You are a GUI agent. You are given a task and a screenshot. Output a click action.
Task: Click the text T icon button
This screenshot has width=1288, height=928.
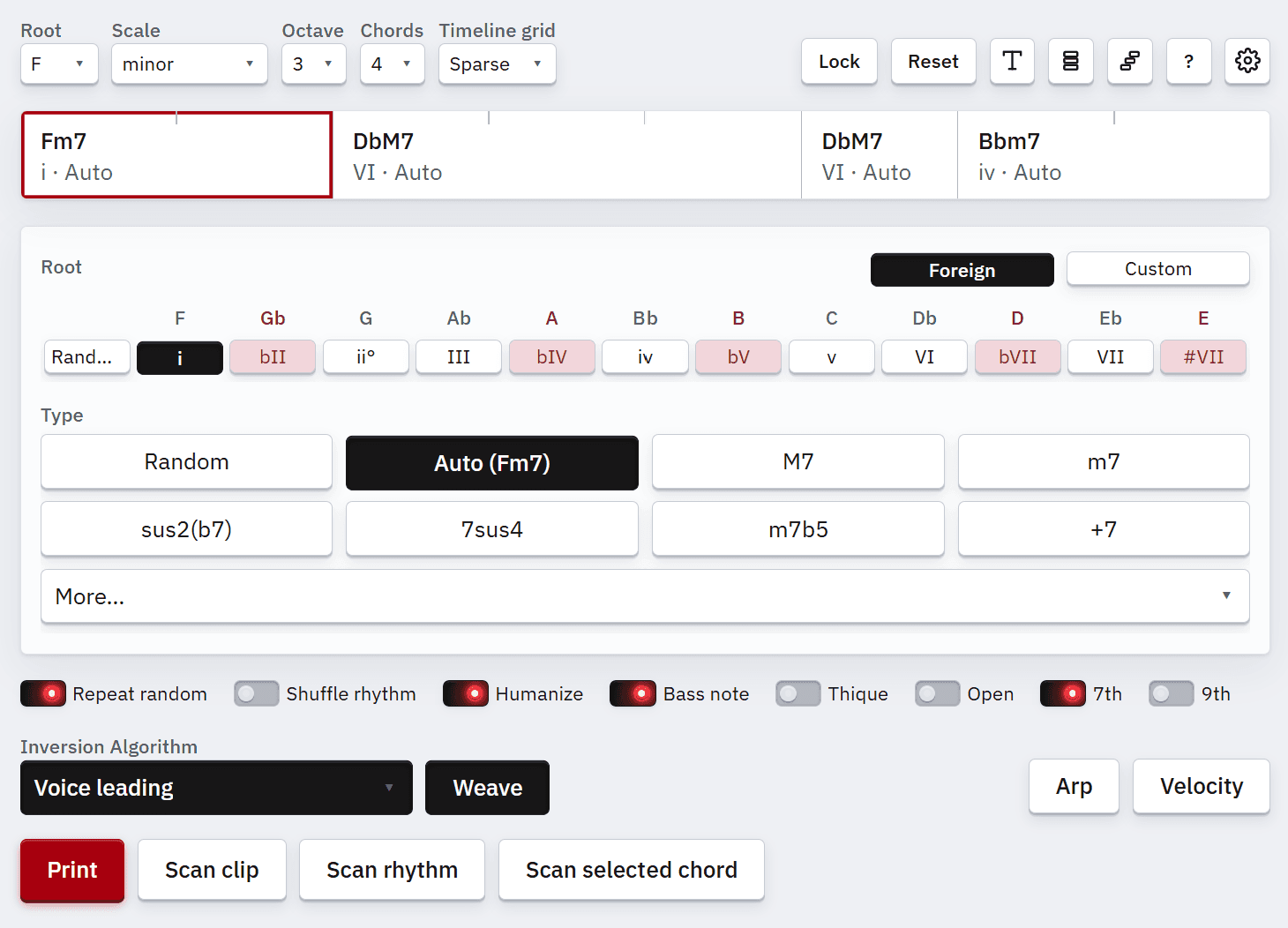(x=1012, y=62)
